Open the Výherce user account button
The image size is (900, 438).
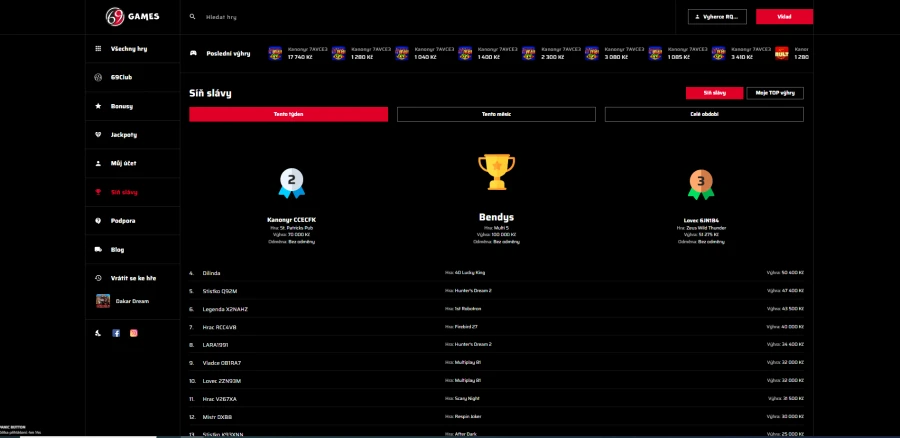click(x=717, y=17)
